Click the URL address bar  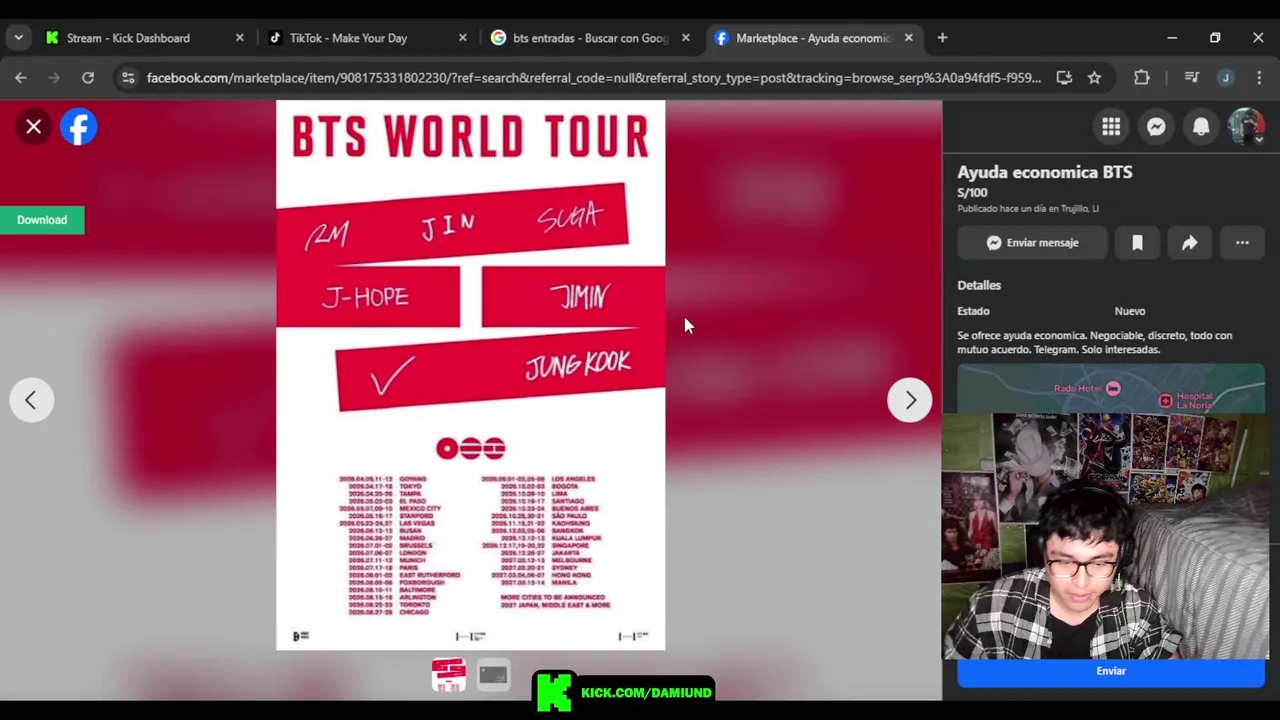click(594, 78)
